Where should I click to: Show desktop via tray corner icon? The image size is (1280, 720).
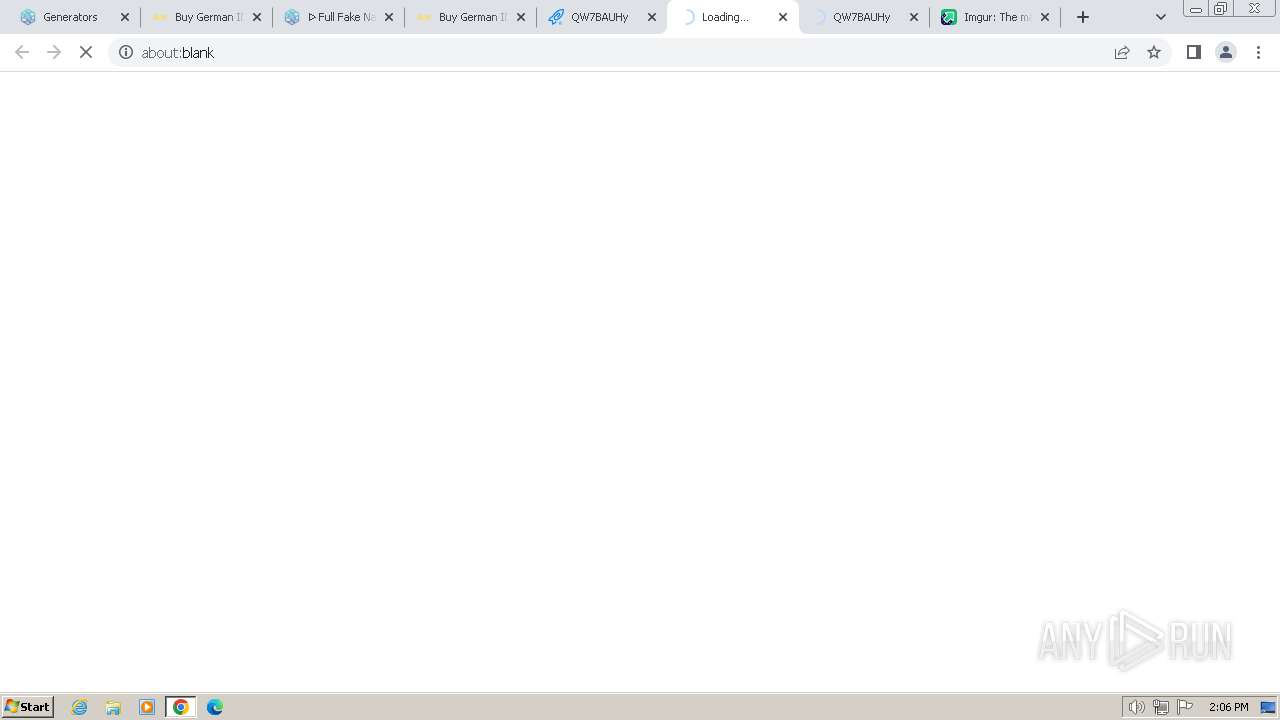(1269, 707)
